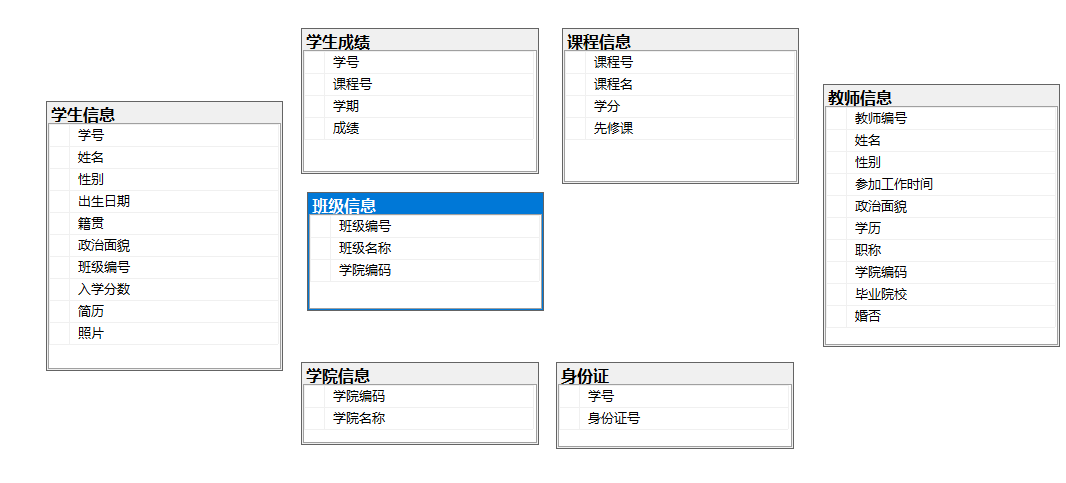Select the 学院信息 table title bar
This screenshot has width=1066, height=483.
[x=419, y=373]
